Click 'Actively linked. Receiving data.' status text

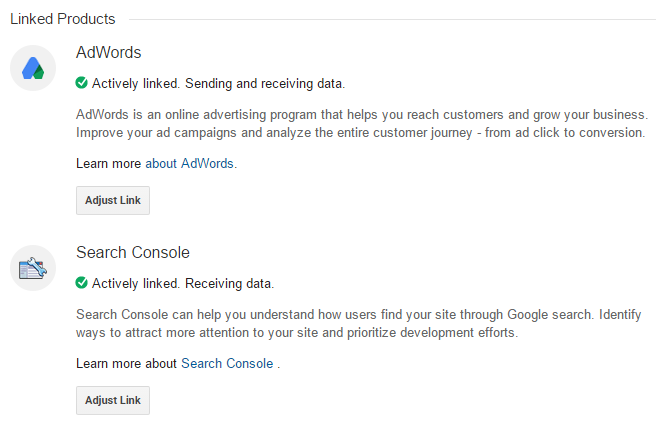[183, 283]
